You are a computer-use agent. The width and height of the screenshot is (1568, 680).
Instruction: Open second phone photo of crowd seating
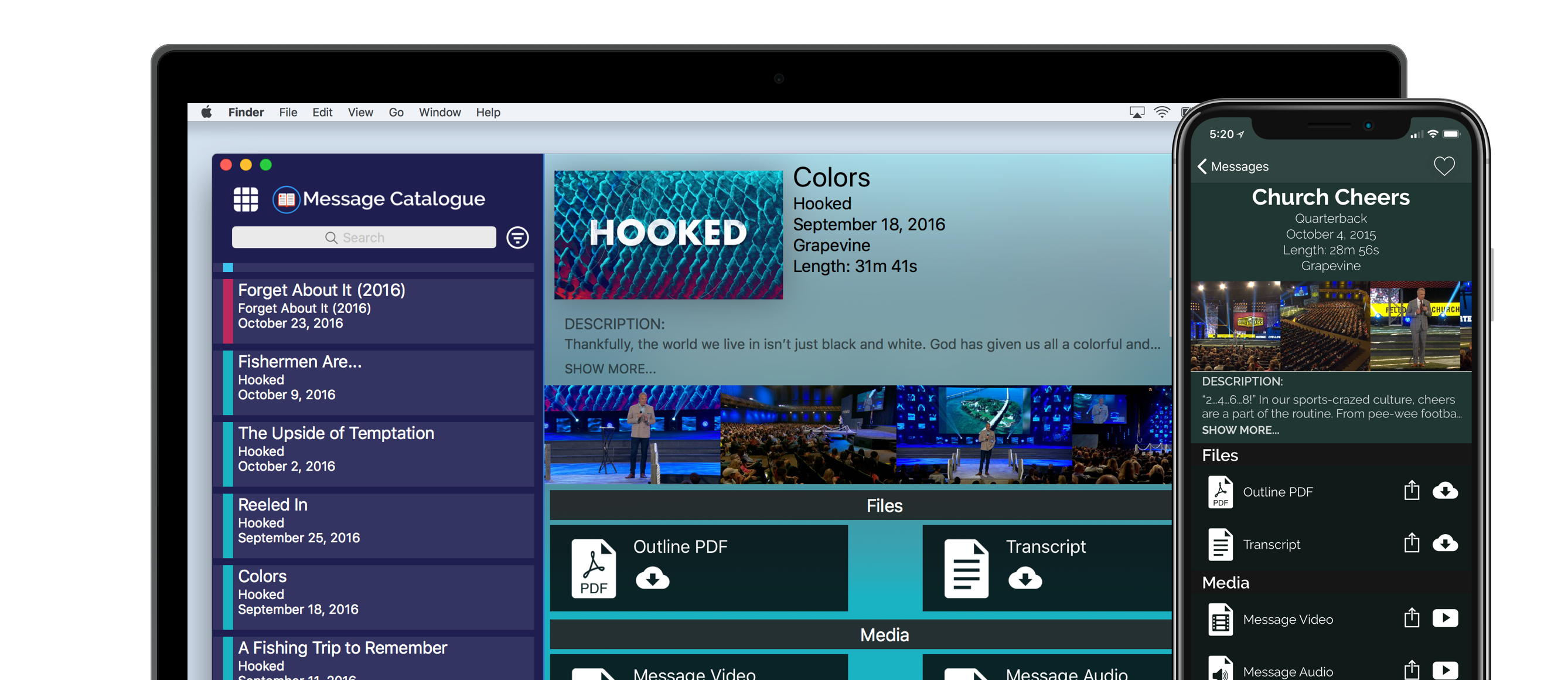click(x=1324, y=326)
